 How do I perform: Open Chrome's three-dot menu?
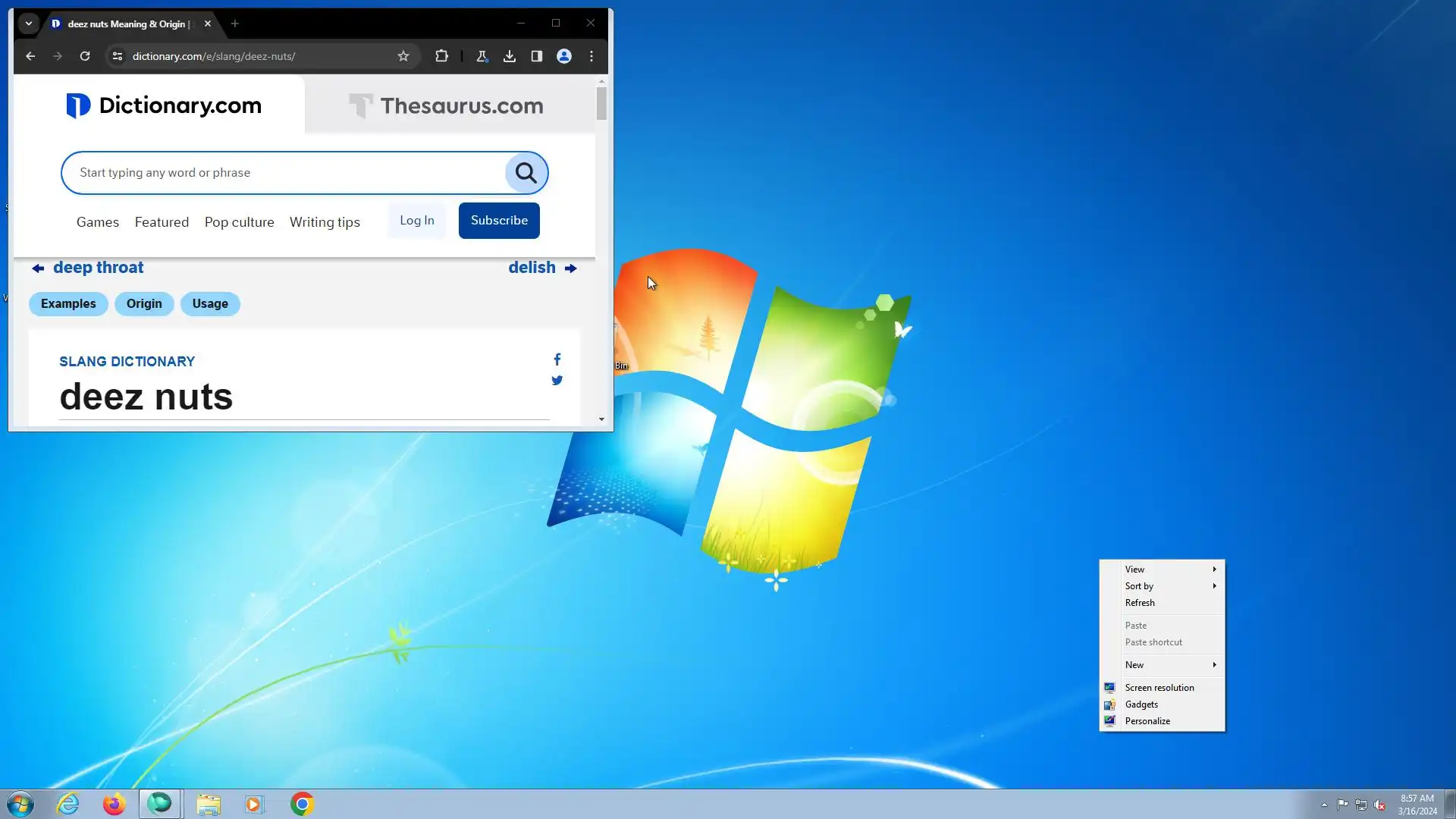click(x=591, y=56)
